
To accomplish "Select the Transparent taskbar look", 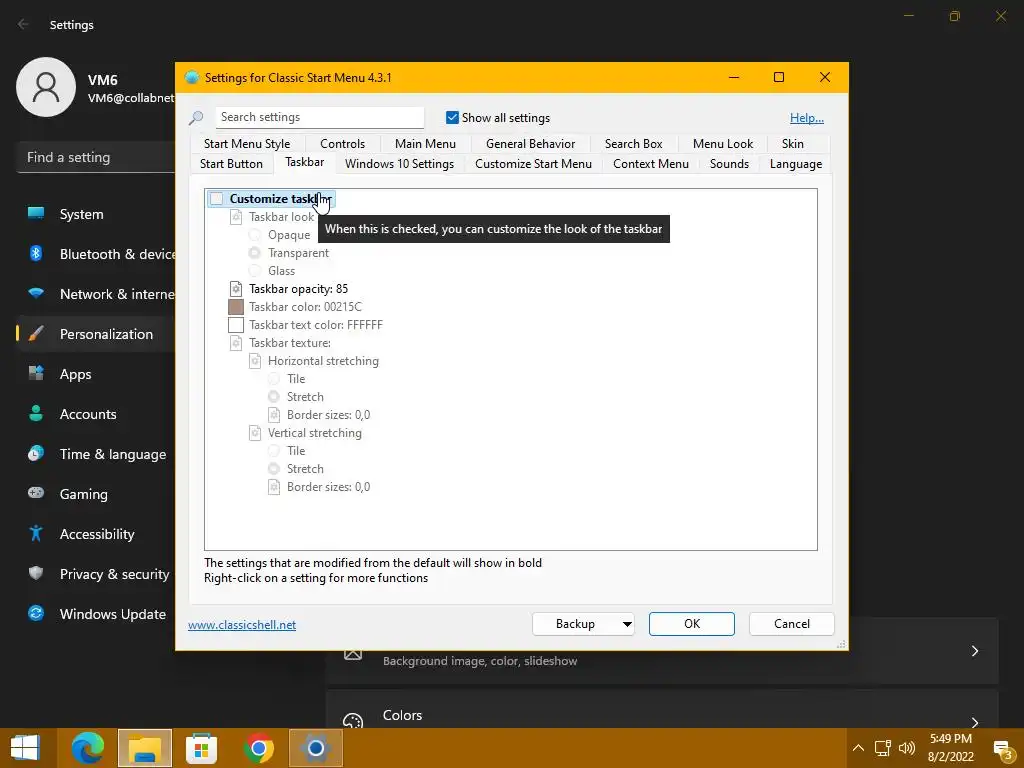I will [x=255, y=253].
